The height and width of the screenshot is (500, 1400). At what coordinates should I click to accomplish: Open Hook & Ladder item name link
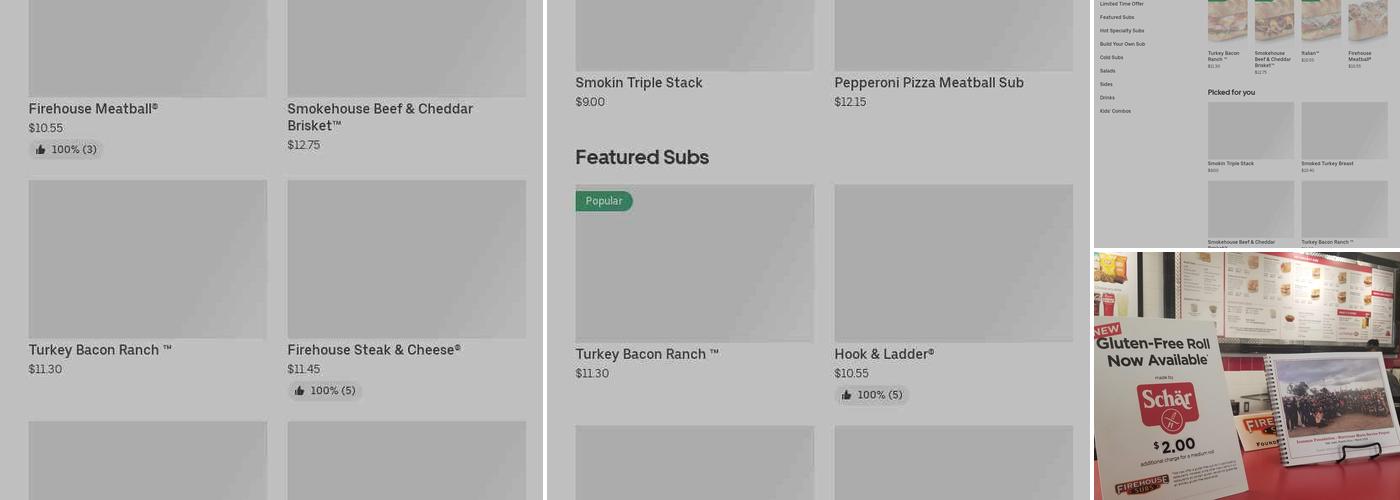[884, 354]
